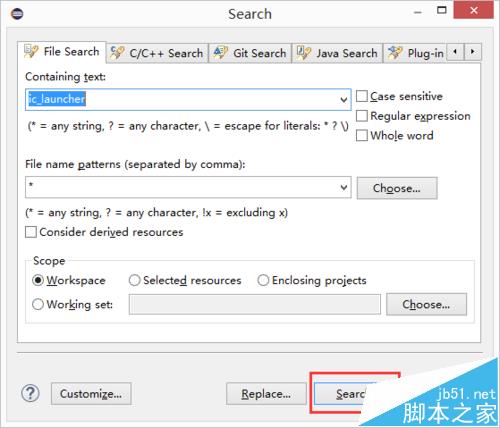
Task: Open the Customize dialog
Action: pyautogui.click(x=91, y=394)
